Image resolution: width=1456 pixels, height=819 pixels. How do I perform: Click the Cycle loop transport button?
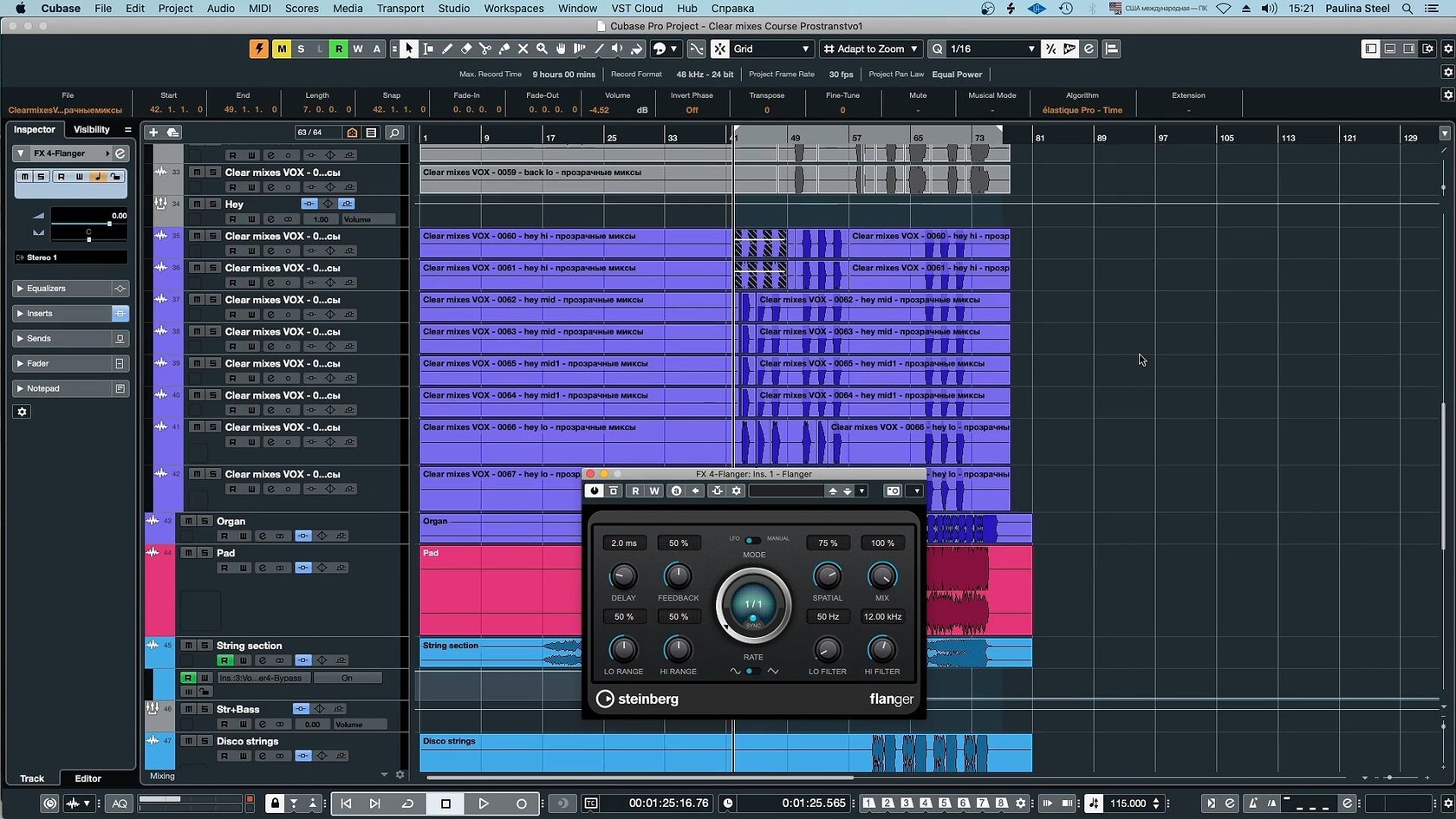[x=407, y=803]
